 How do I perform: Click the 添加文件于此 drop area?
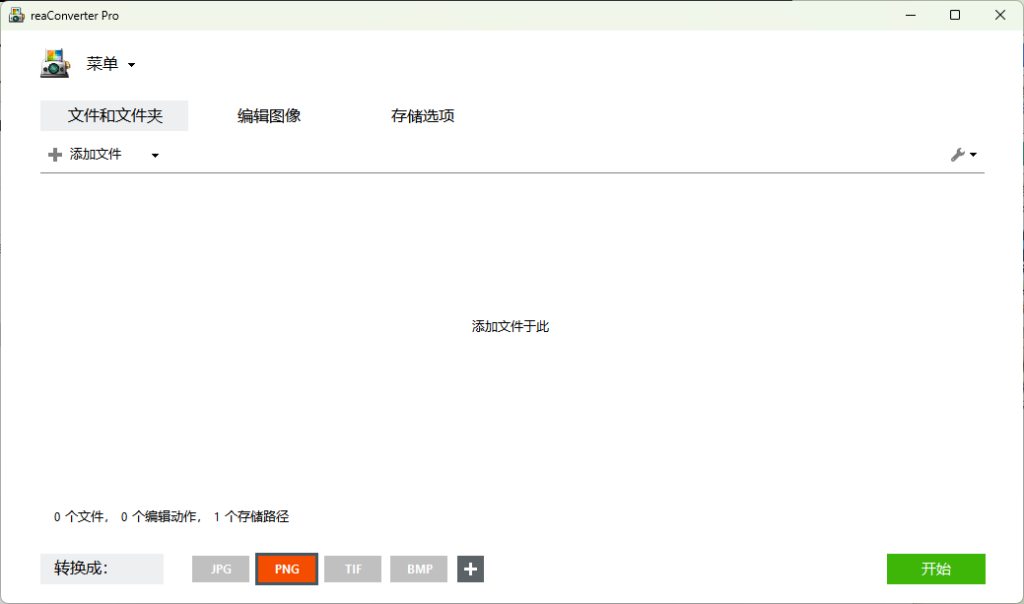coord(511,326)
